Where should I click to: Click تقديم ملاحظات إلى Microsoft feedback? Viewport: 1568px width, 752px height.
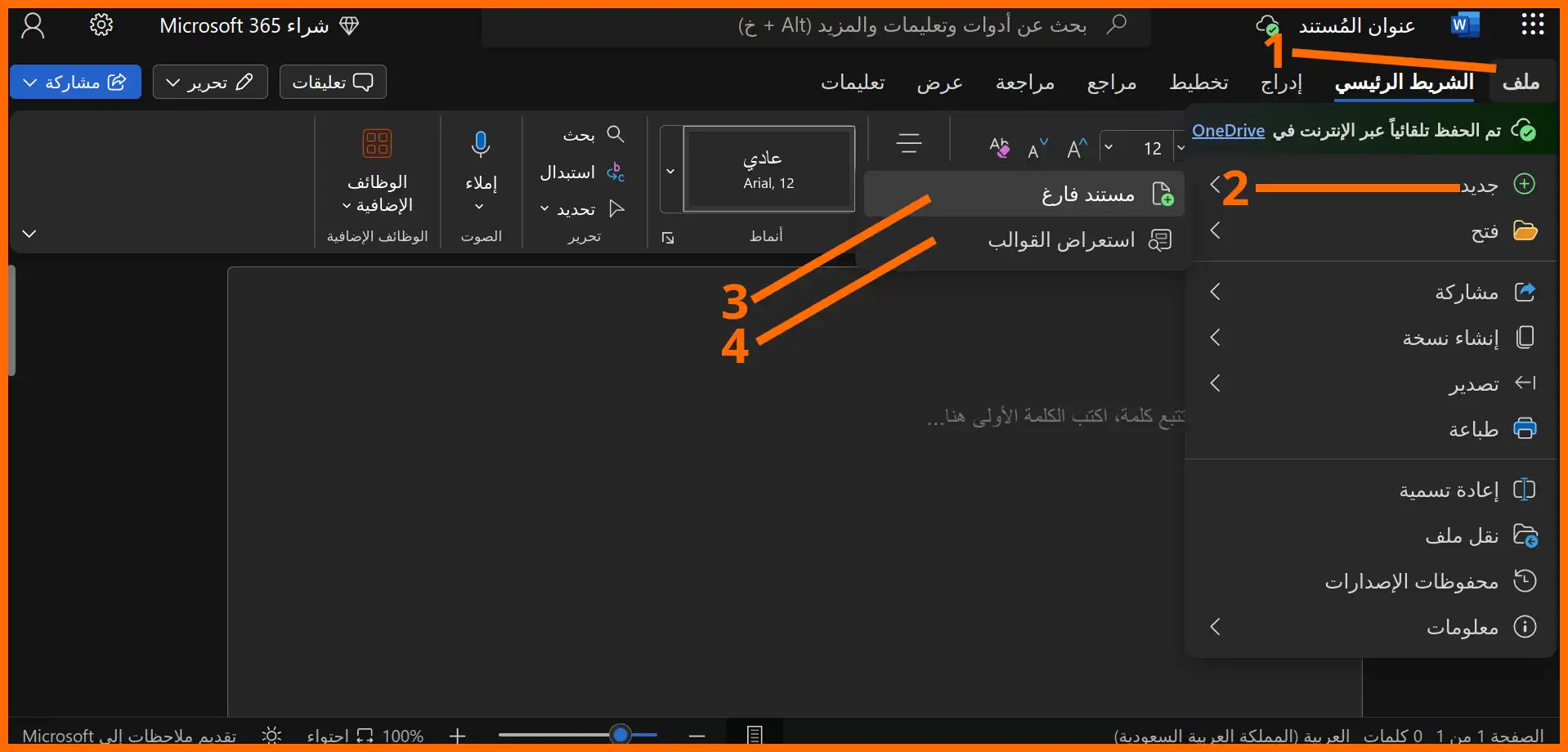coord(129,736)
